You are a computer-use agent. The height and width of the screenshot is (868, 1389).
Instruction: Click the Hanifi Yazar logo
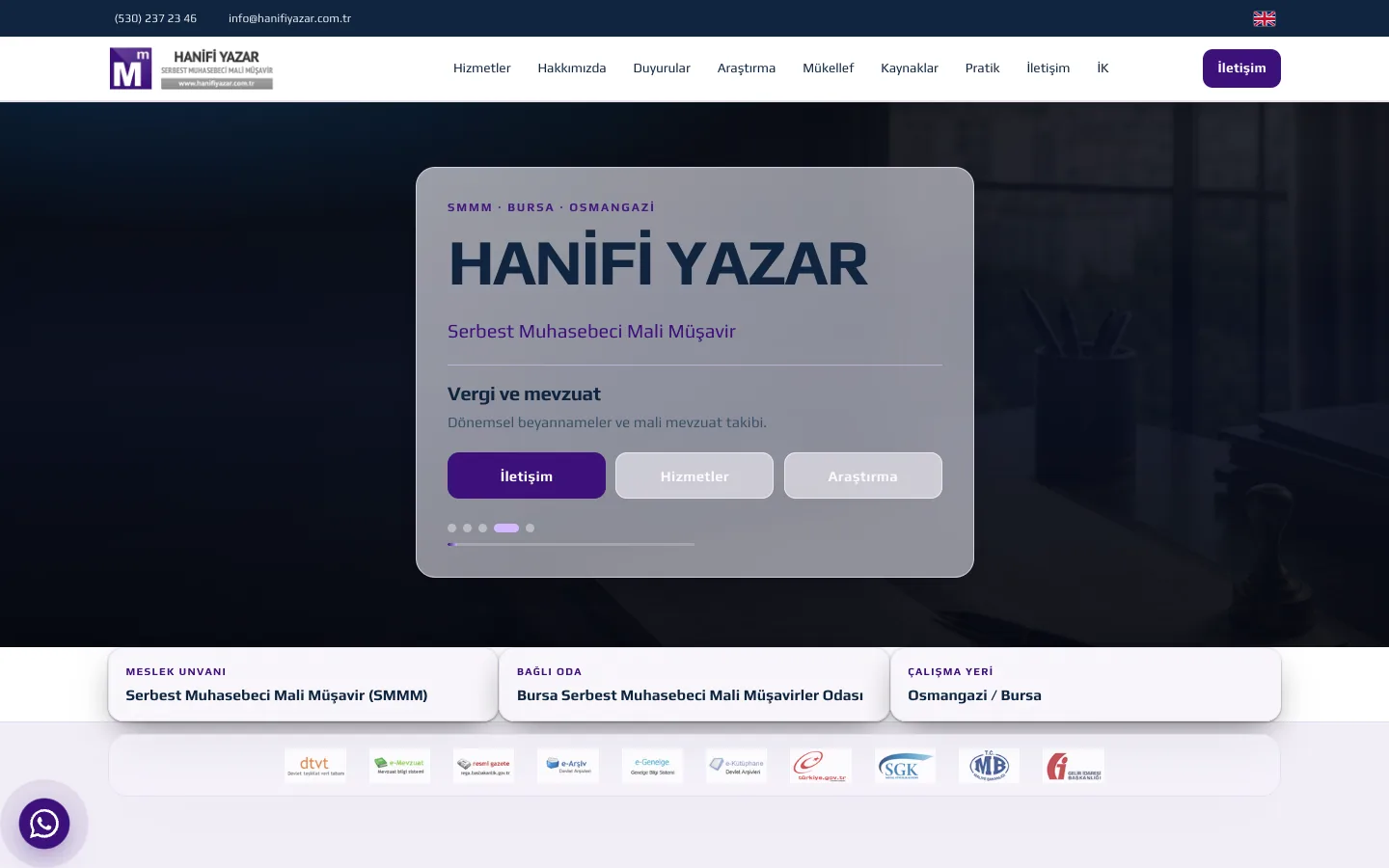coord(191,68)
